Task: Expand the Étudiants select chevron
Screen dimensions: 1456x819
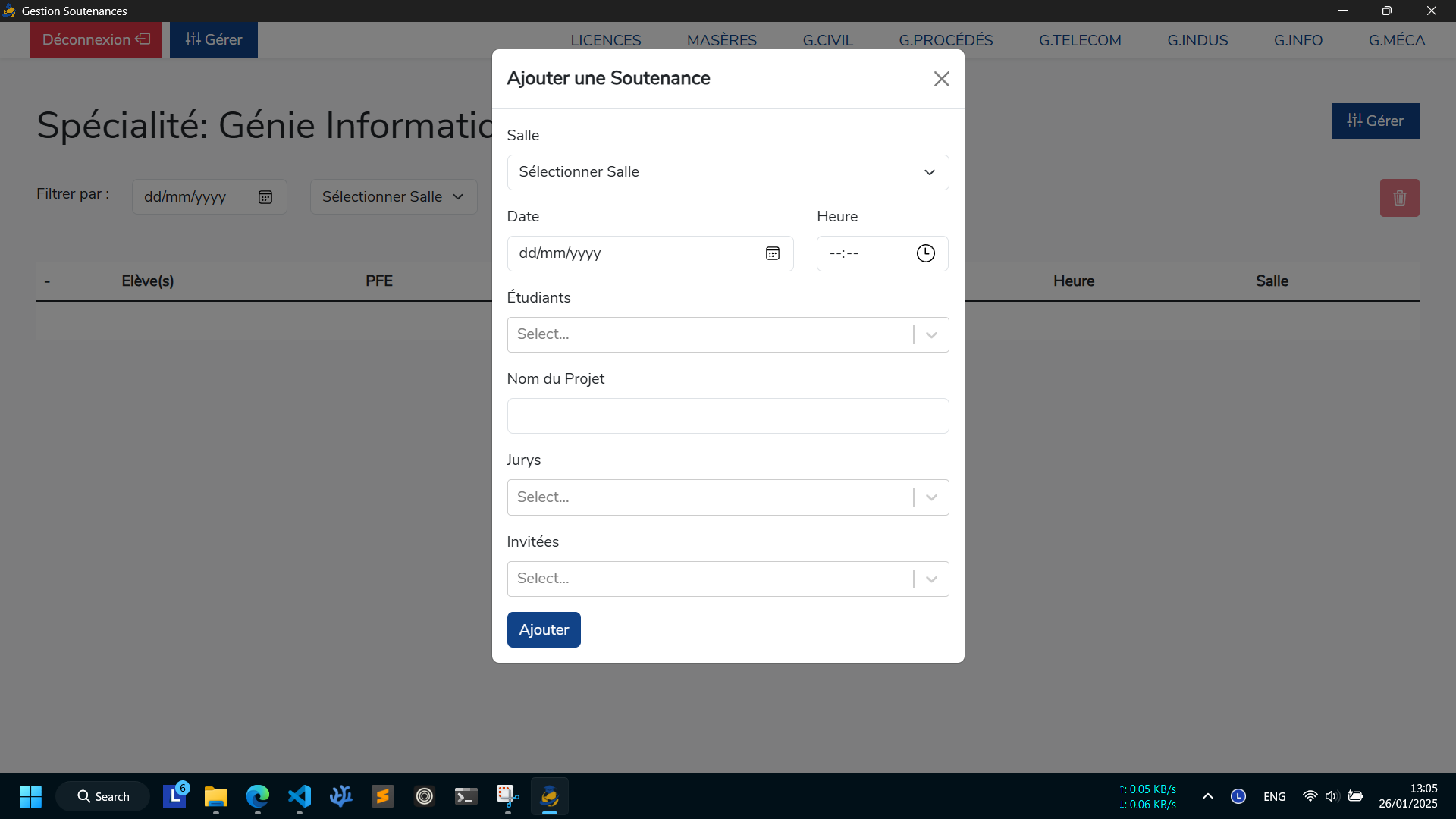Action: tap(931, 334)
